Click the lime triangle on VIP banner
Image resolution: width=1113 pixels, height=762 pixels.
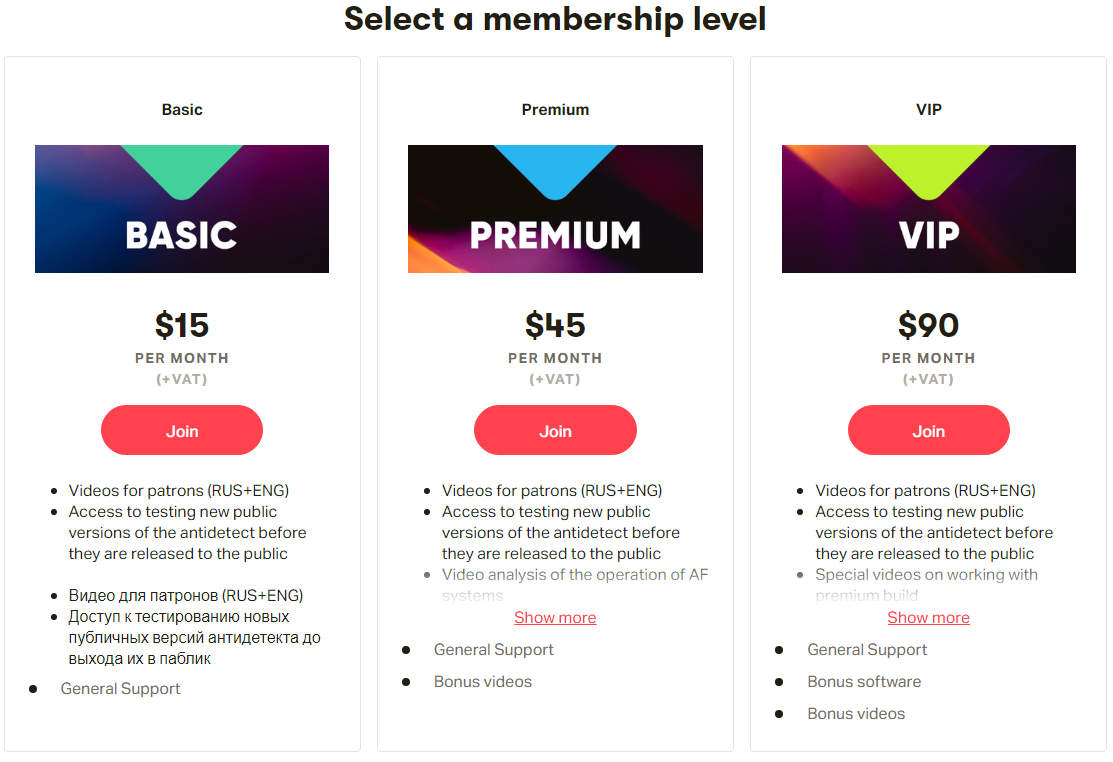[928, 166]
